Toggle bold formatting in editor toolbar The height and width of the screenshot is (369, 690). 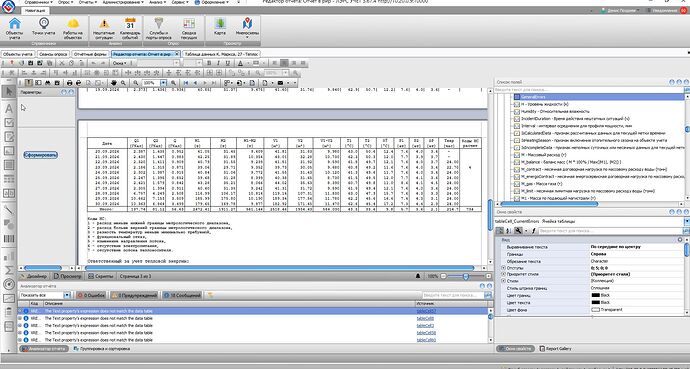[x=209, y=63]
